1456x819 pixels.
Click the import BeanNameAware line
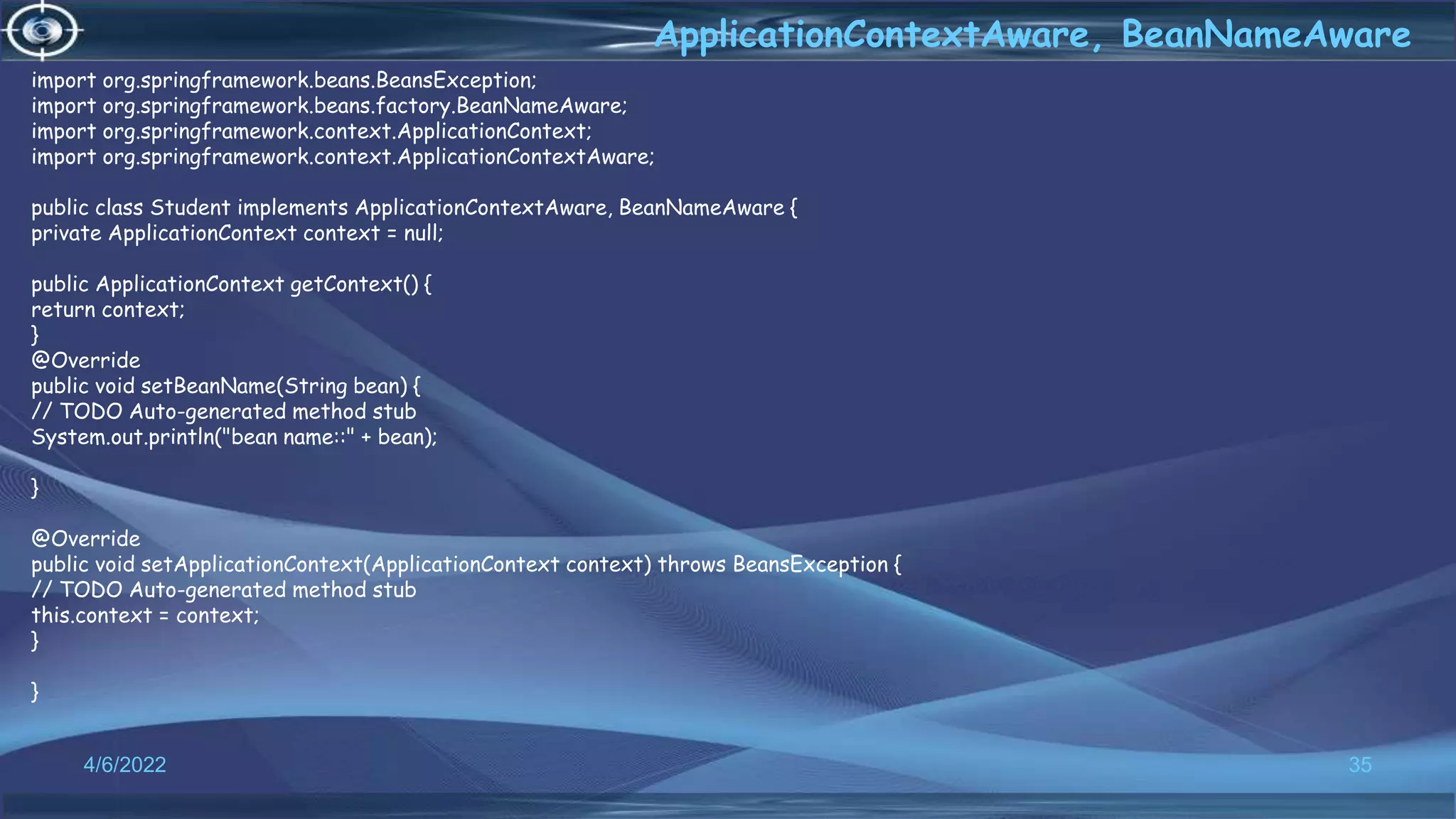click(329, 106)
